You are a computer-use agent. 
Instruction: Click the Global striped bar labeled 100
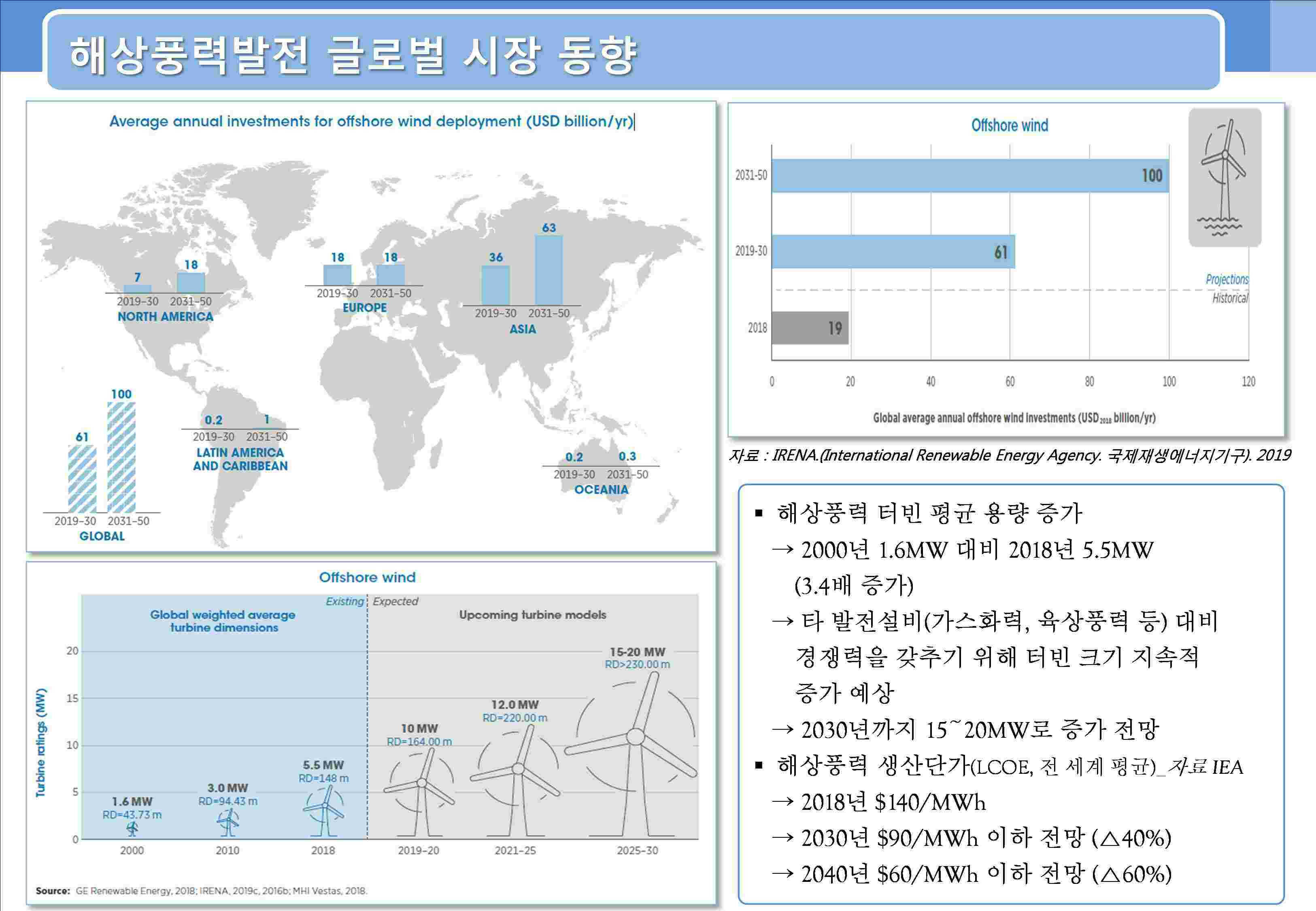click(121, 457)
